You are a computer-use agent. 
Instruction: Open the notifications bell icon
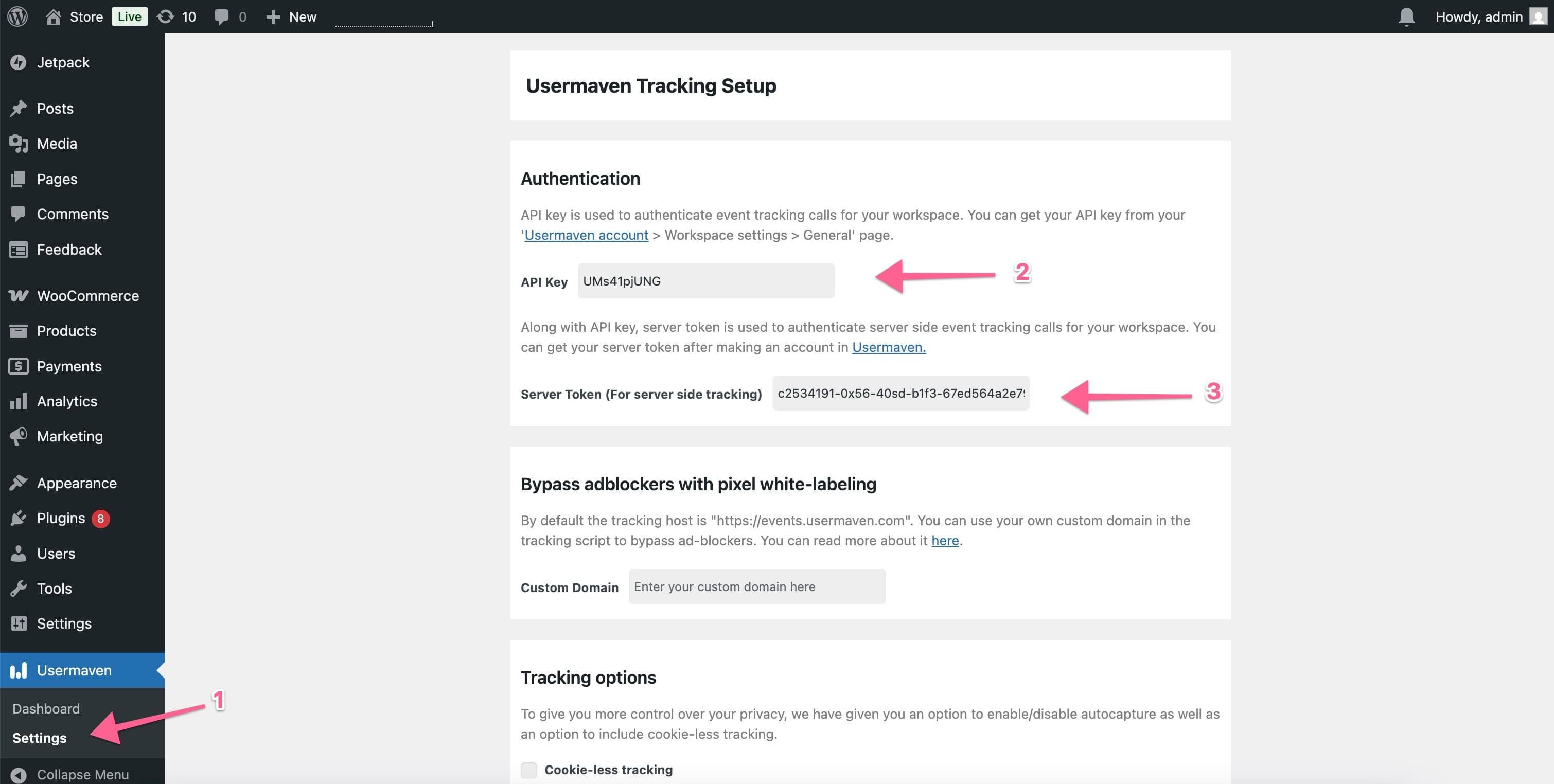[x=1406, y=16]
